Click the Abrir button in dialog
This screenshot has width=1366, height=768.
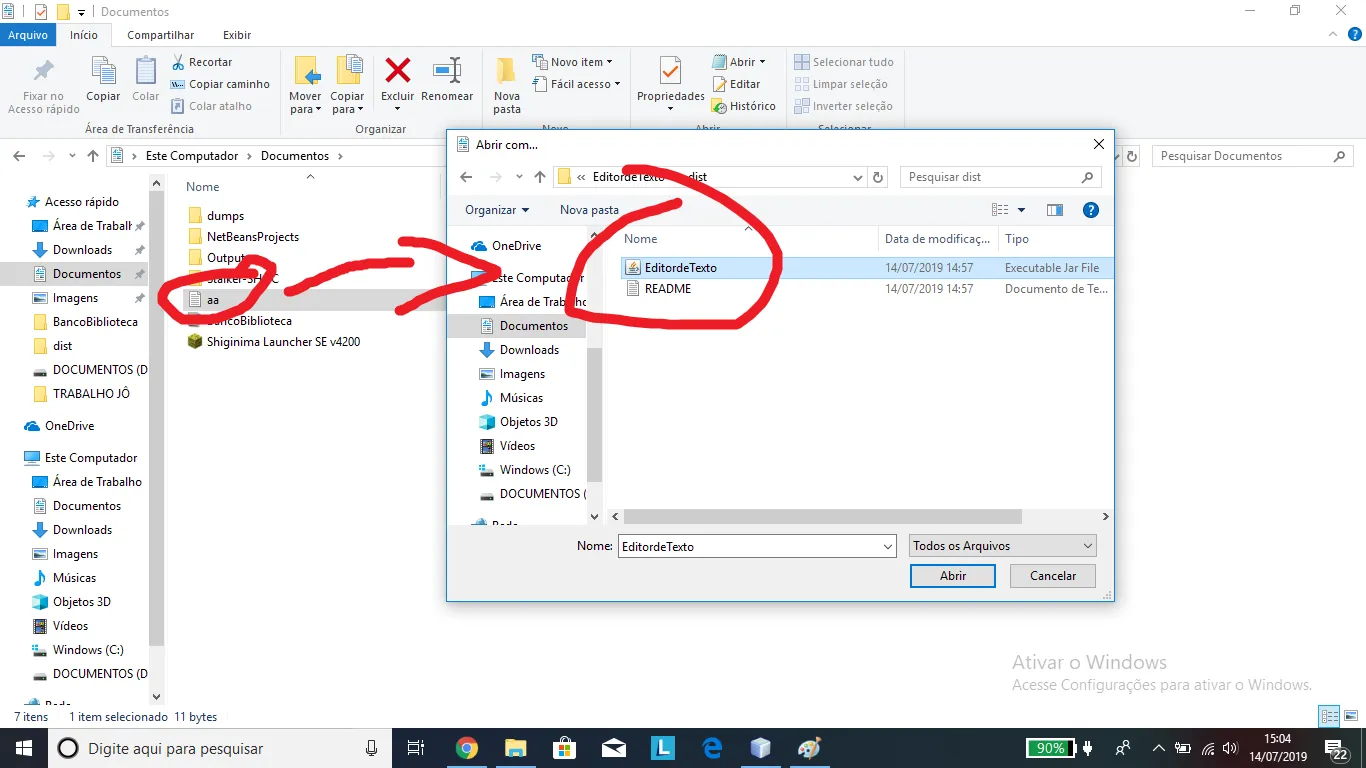953,576
